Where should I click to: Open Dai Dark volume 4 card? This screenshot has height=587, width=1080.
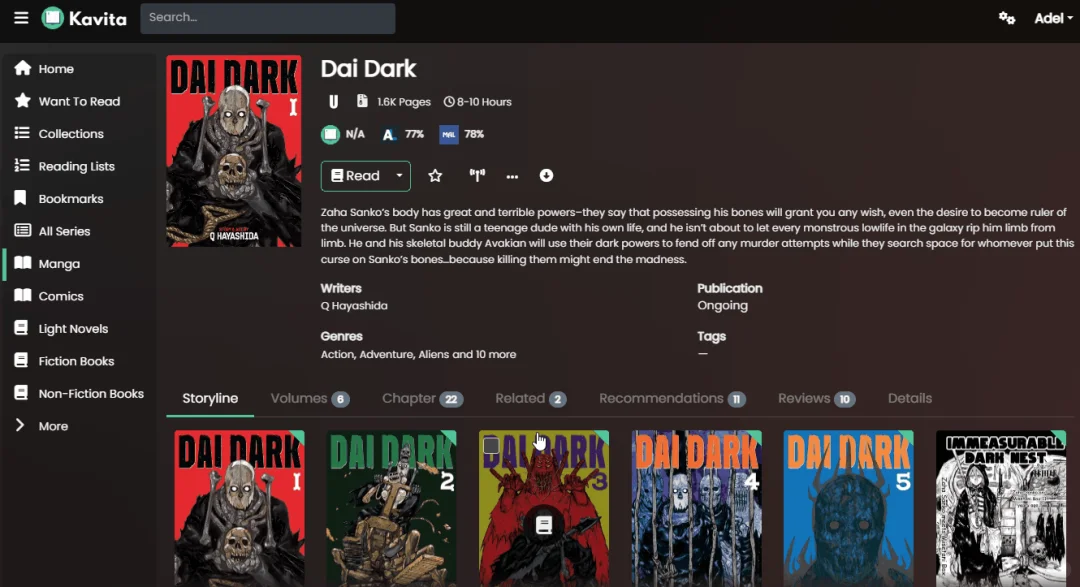[696, 508]
